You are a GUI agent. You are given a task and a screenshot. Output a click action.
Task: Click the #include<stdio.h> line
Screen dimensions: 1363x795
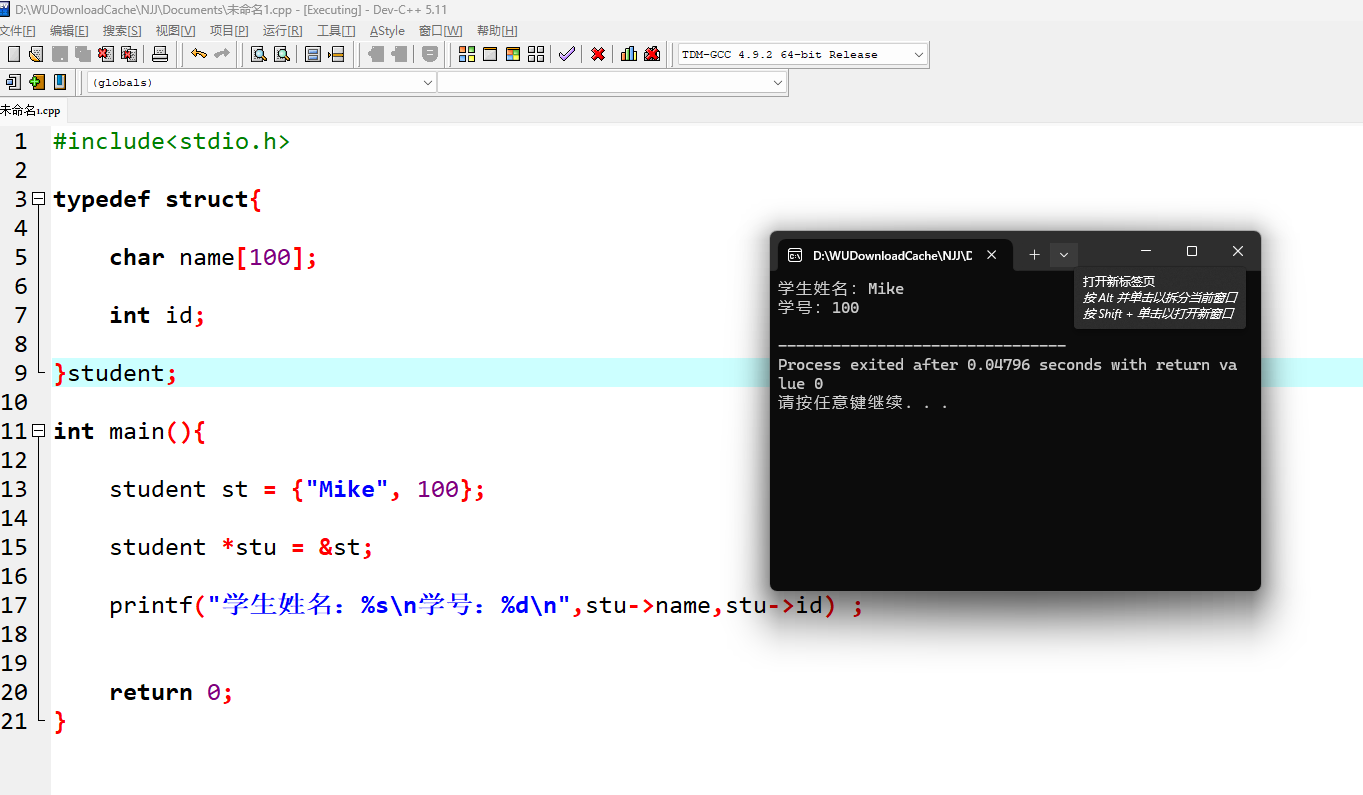(171, 141)
